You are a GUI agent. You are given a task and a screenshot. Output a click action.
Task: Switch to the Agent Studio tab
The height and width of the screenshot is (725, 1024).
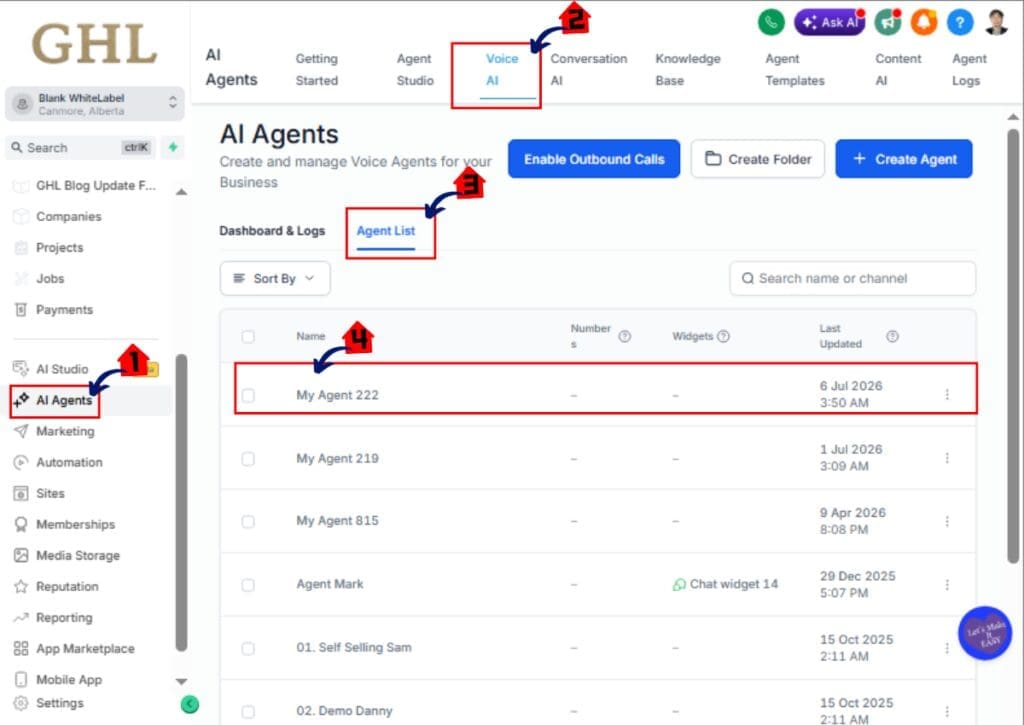415,69
